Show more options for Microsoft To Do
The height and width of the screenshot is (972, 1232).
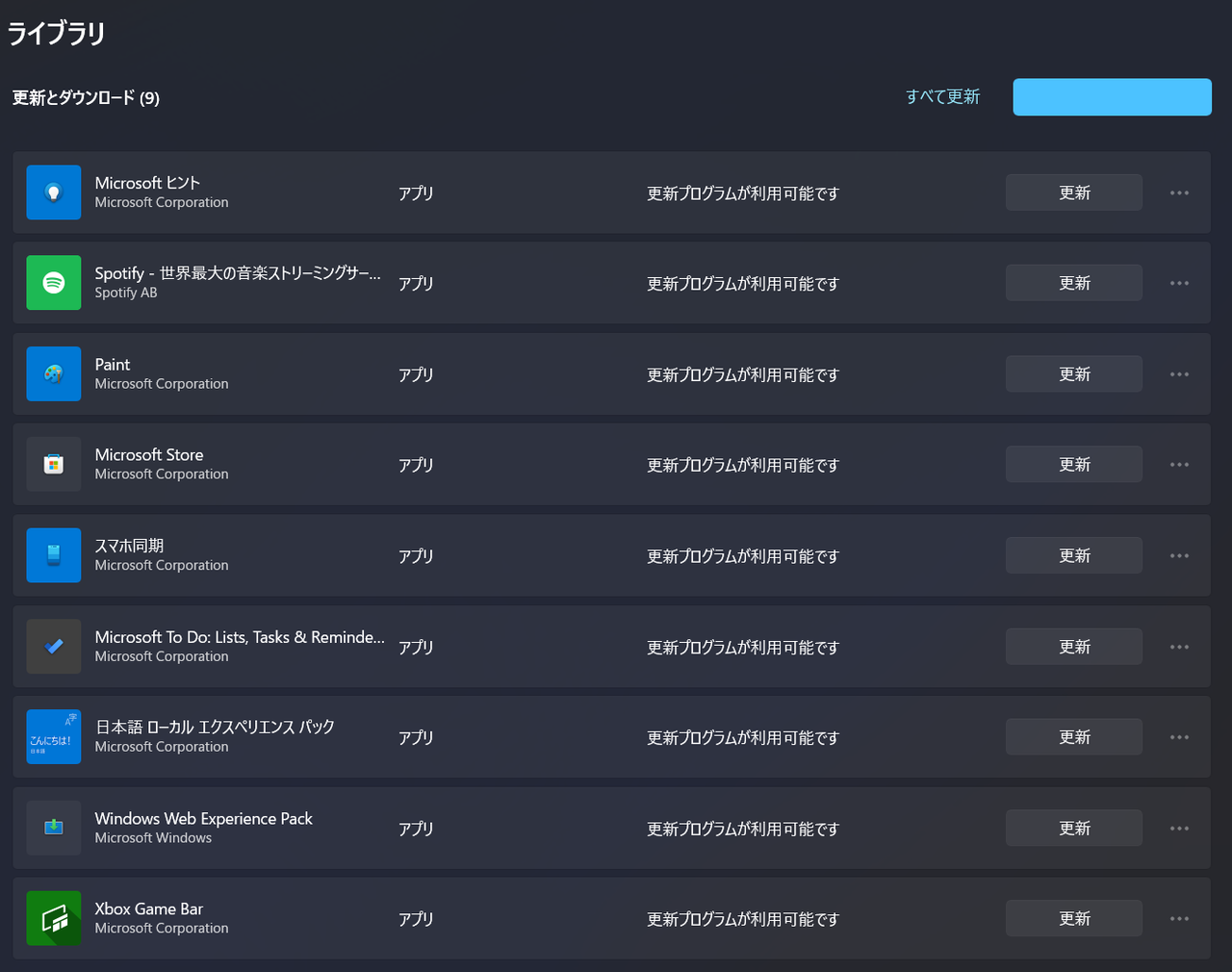(1179, 647)
